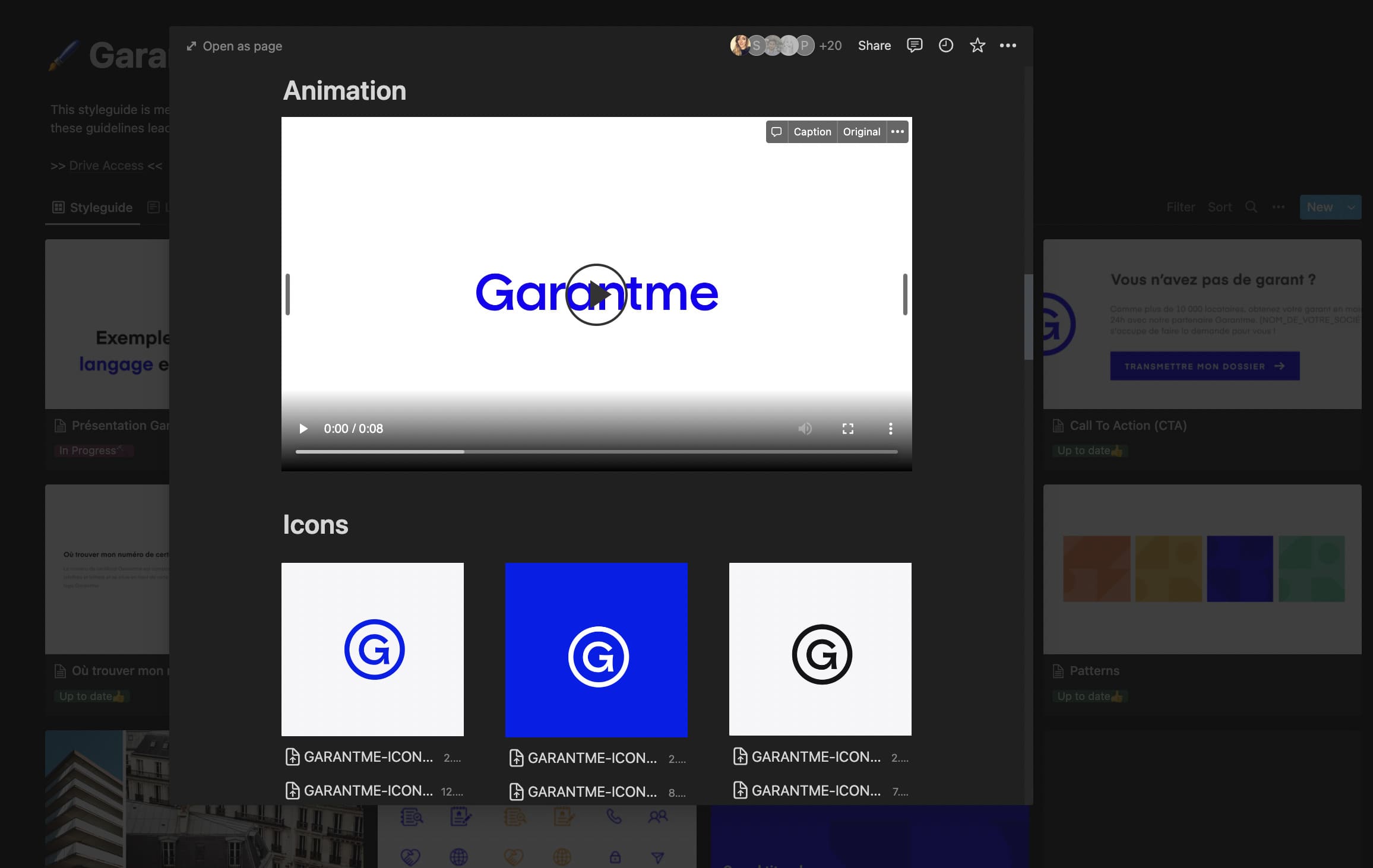Switch to the Styleguide tab in background page
1373x868 pixels.
93,207
